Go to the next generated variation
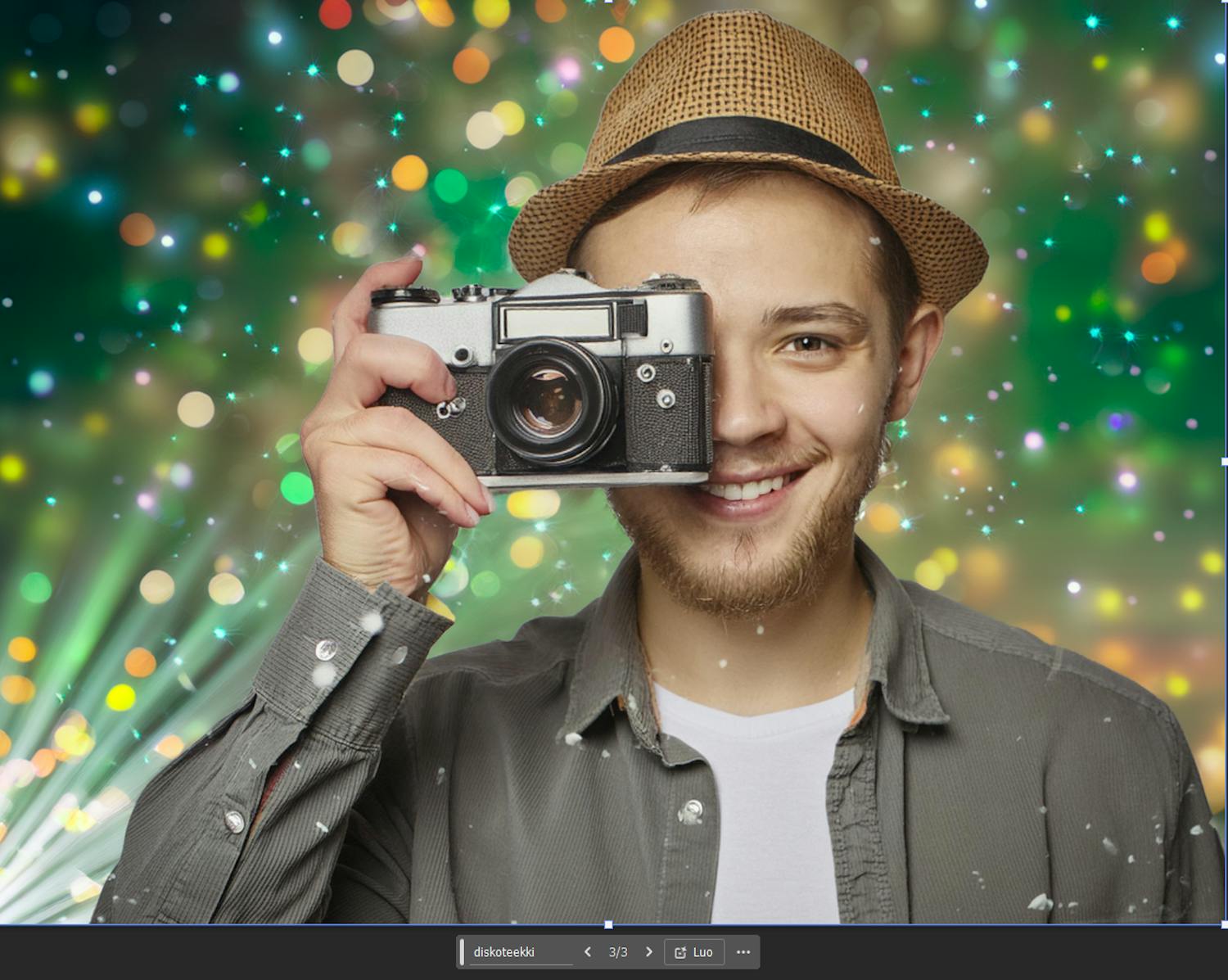This screenshot has height=980, width=1228. pos(649,952)
